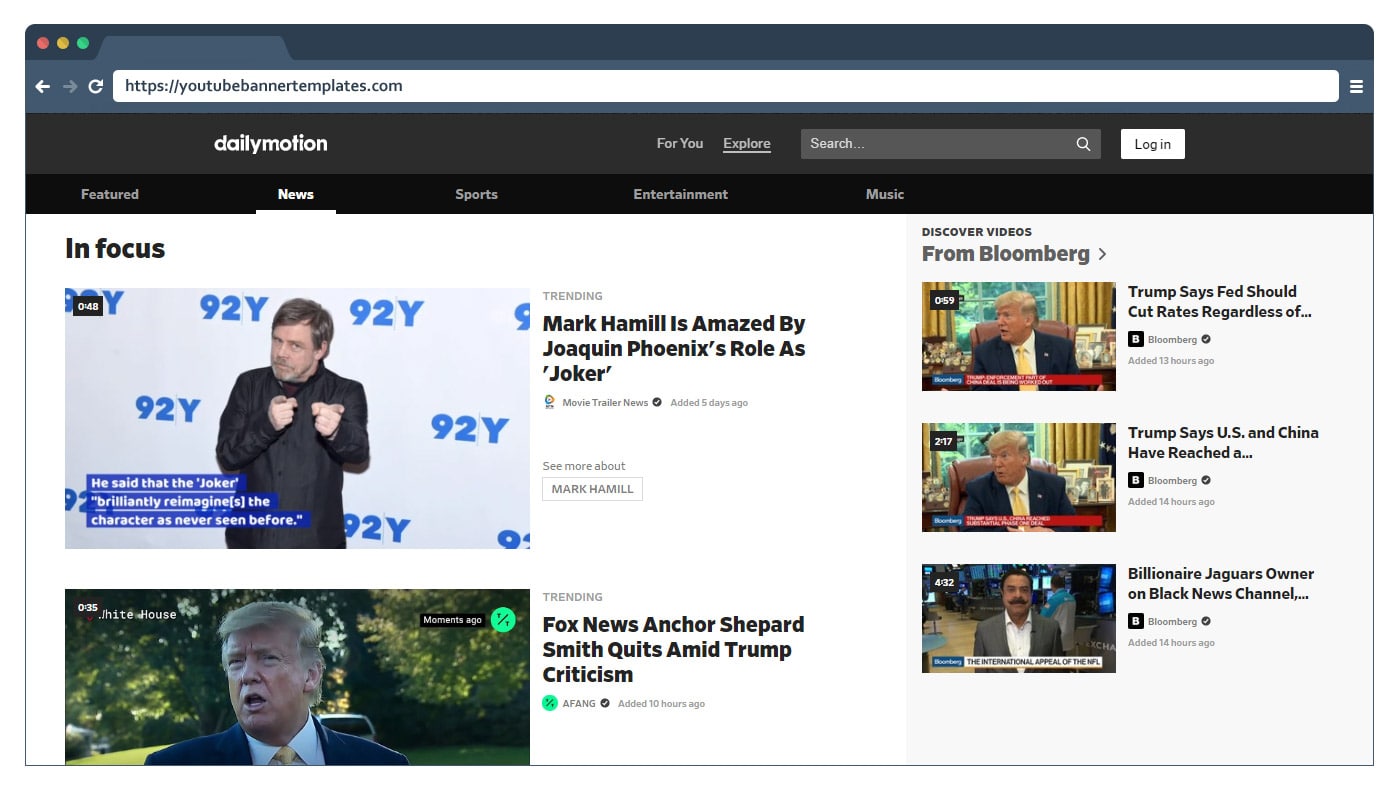Screen dimensions: 1400x790
Task: Click verified badge next to AFANG
Action: click(605, 703)
